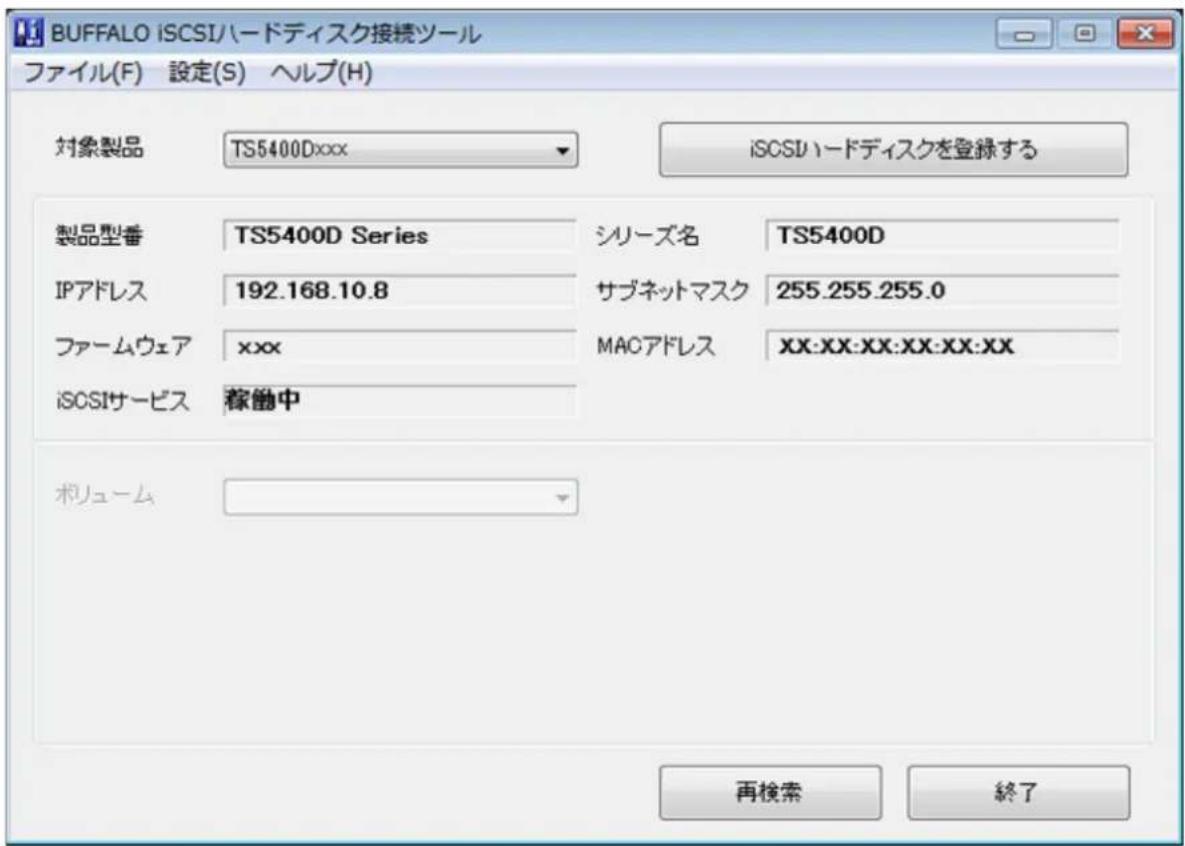Click the iSCSIハードディスクを登録する button
This screenshot has height=846, width=1185.
coord(893,150)
